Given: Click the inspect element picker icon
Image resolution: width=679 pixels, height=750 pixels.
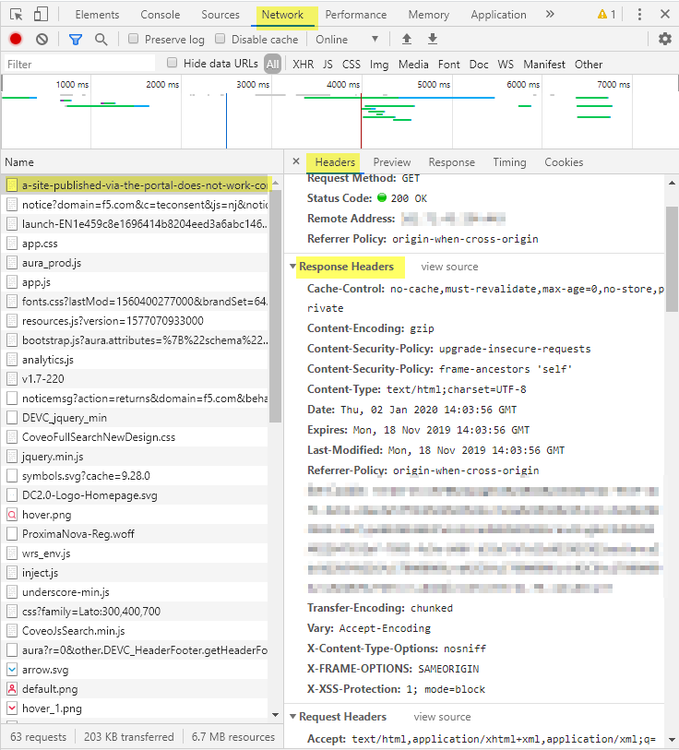Looking at the screenshot, I should click(14, 14).
